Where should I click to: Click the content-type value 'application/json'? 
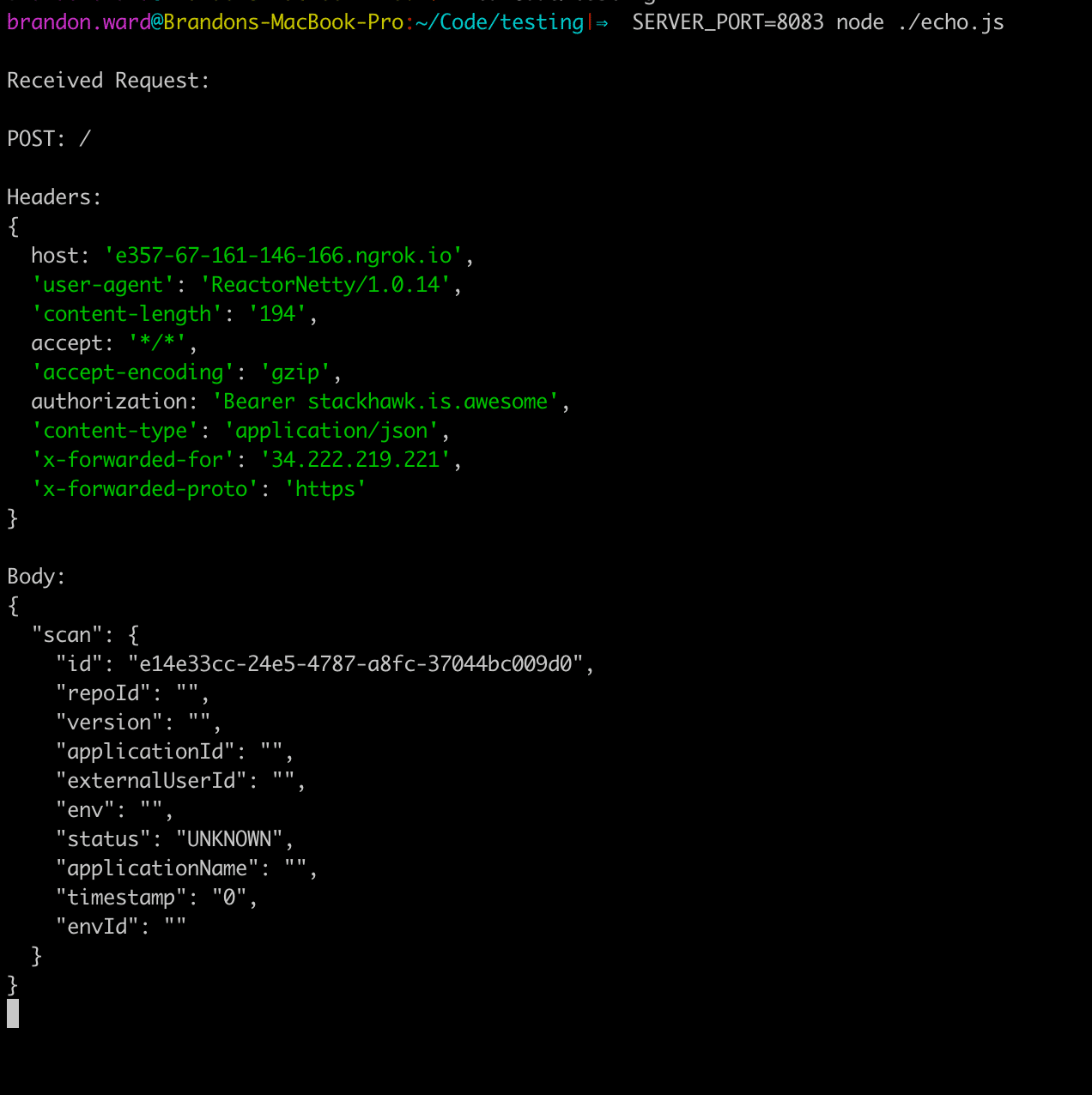point(331,431)
